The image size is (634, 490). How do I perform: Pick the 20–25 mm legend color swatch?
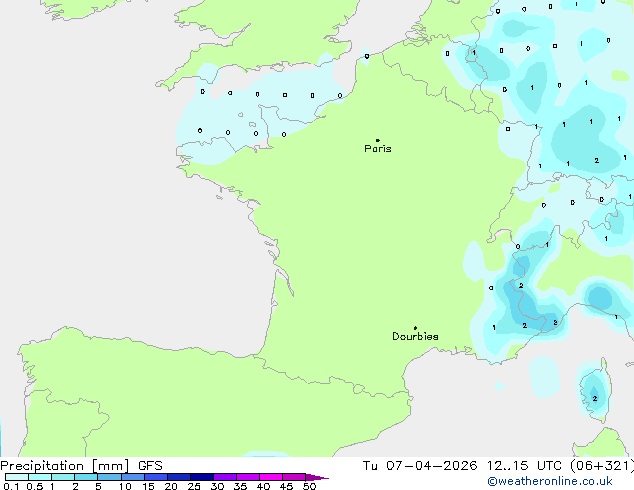(x=178, y=477)
